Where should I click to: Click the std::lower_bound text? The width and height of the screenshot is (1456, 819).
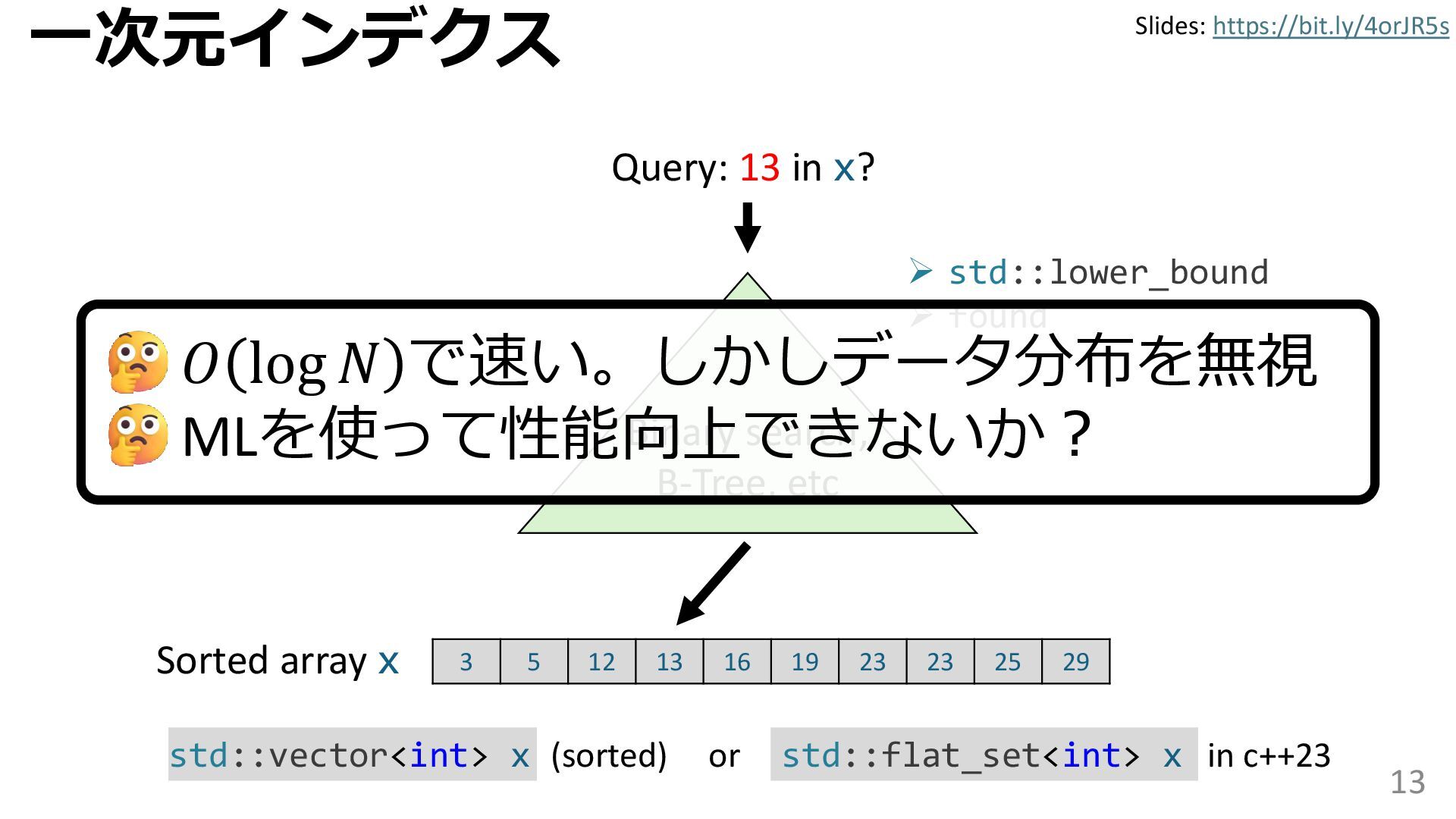(1108, 273)
